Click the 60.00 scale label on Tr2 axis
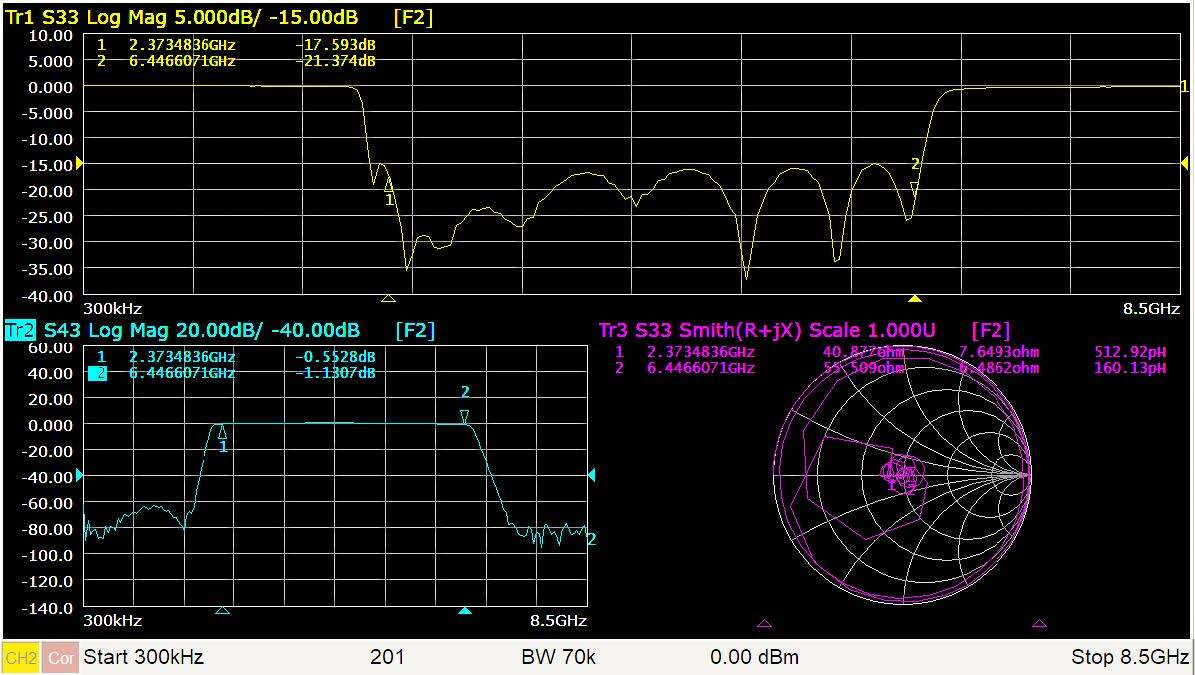This screenshot has height=675, width=1195. (50, 347)
